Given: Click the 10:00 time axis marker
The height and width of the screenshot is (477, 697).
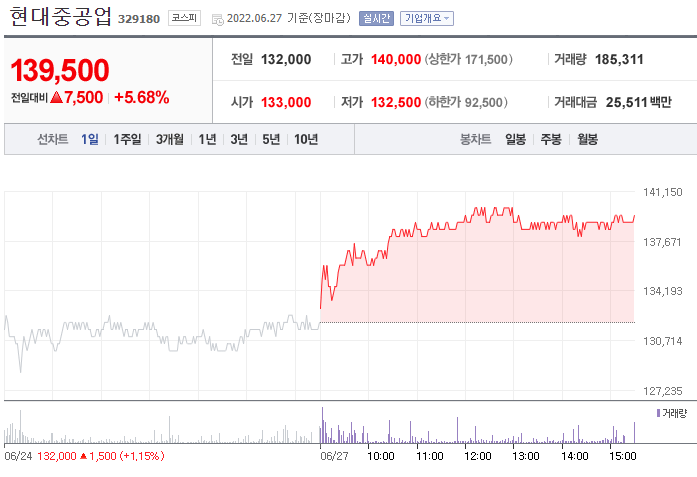Looking at the screenshot, I should (x=381, y=456).
